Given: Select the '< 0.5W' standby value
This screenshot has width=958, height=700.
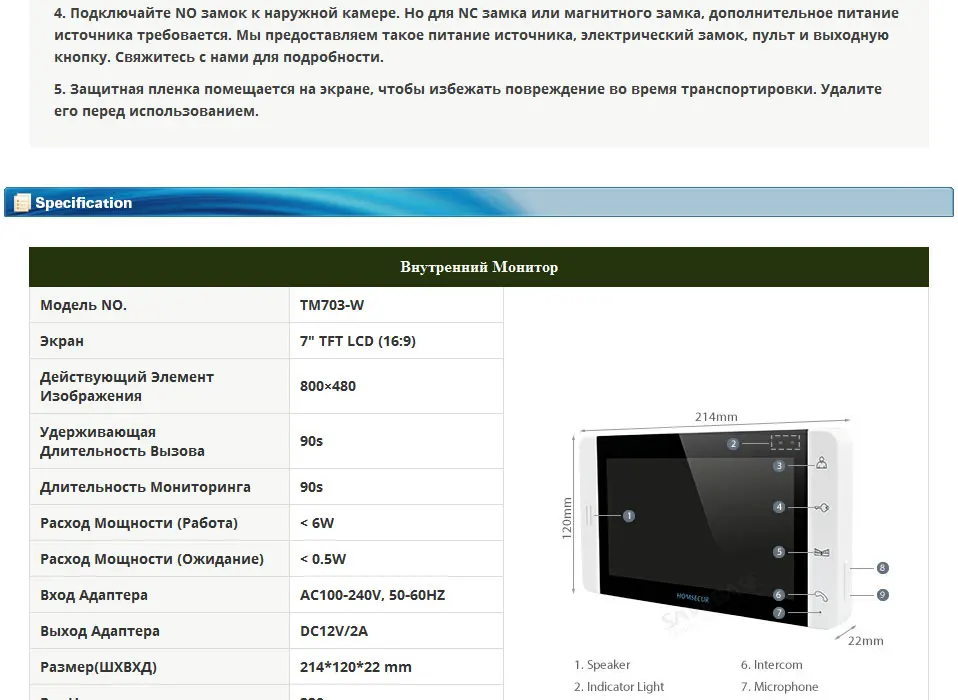Looking at the screenshot, I should pos(323,559).
